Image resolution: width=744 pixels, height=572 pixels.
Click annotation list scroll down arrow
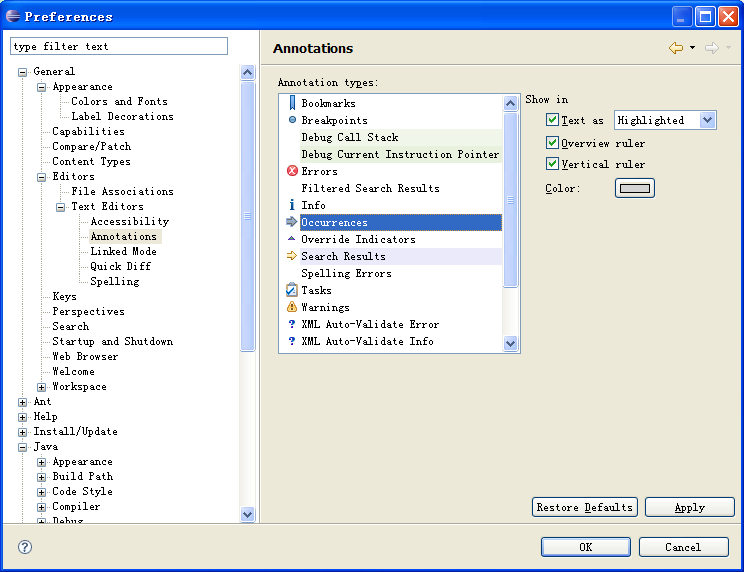pyautogui.click(x=511, y=343)
